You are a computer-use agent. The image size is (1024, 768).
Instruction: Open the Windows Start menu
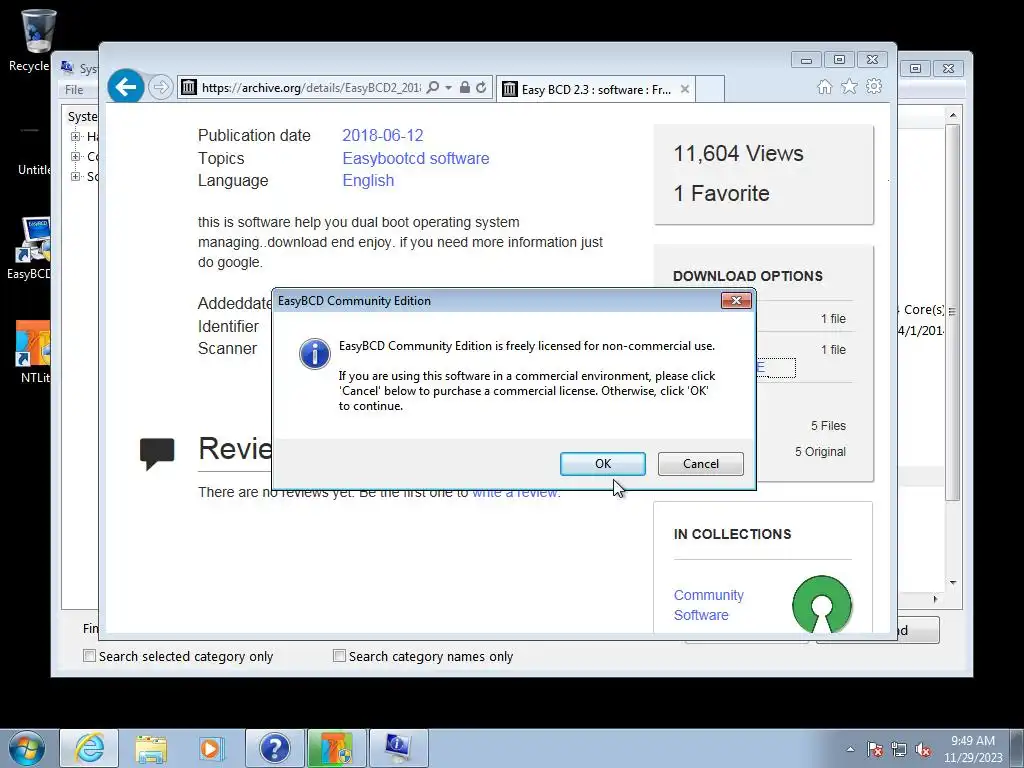point(26,748)
